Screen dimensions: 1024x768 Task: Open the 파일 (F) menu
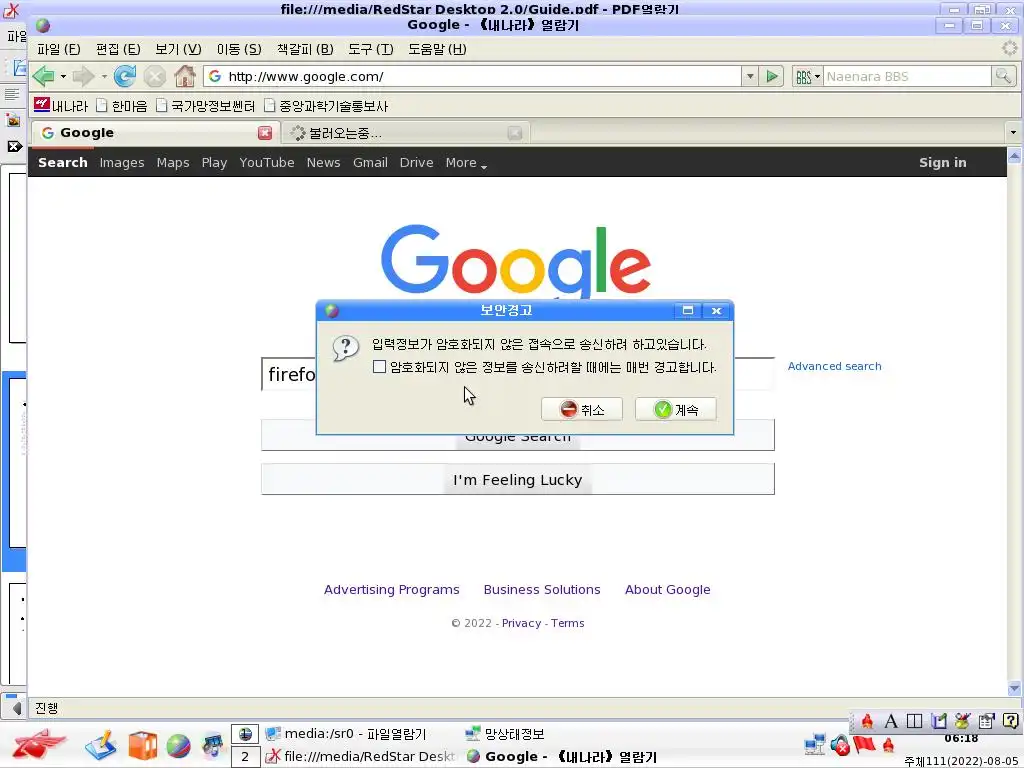[x=59, y=49]
